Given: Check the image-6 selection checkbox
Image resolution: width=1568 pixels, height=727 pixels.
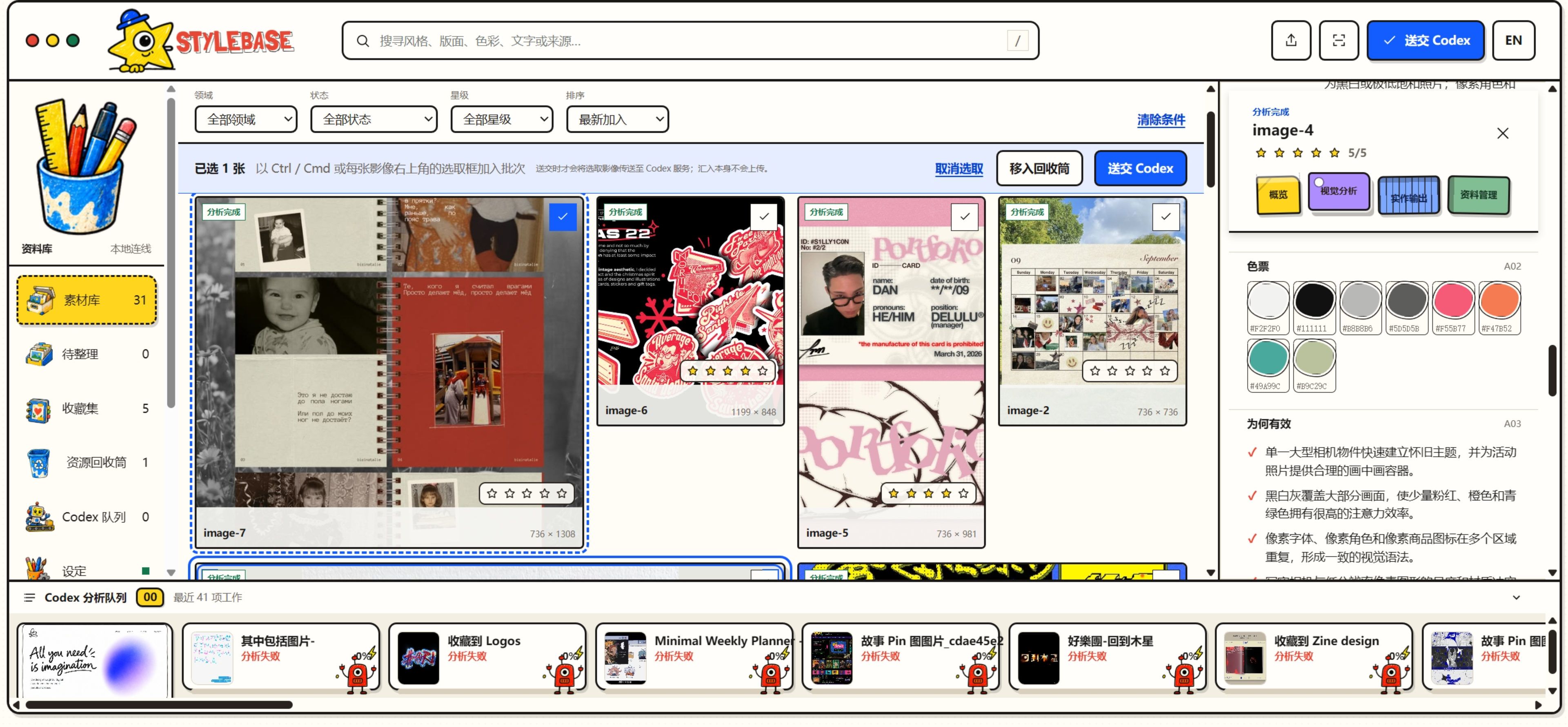Looking at the screenshot, I should [x=764, y=217].
